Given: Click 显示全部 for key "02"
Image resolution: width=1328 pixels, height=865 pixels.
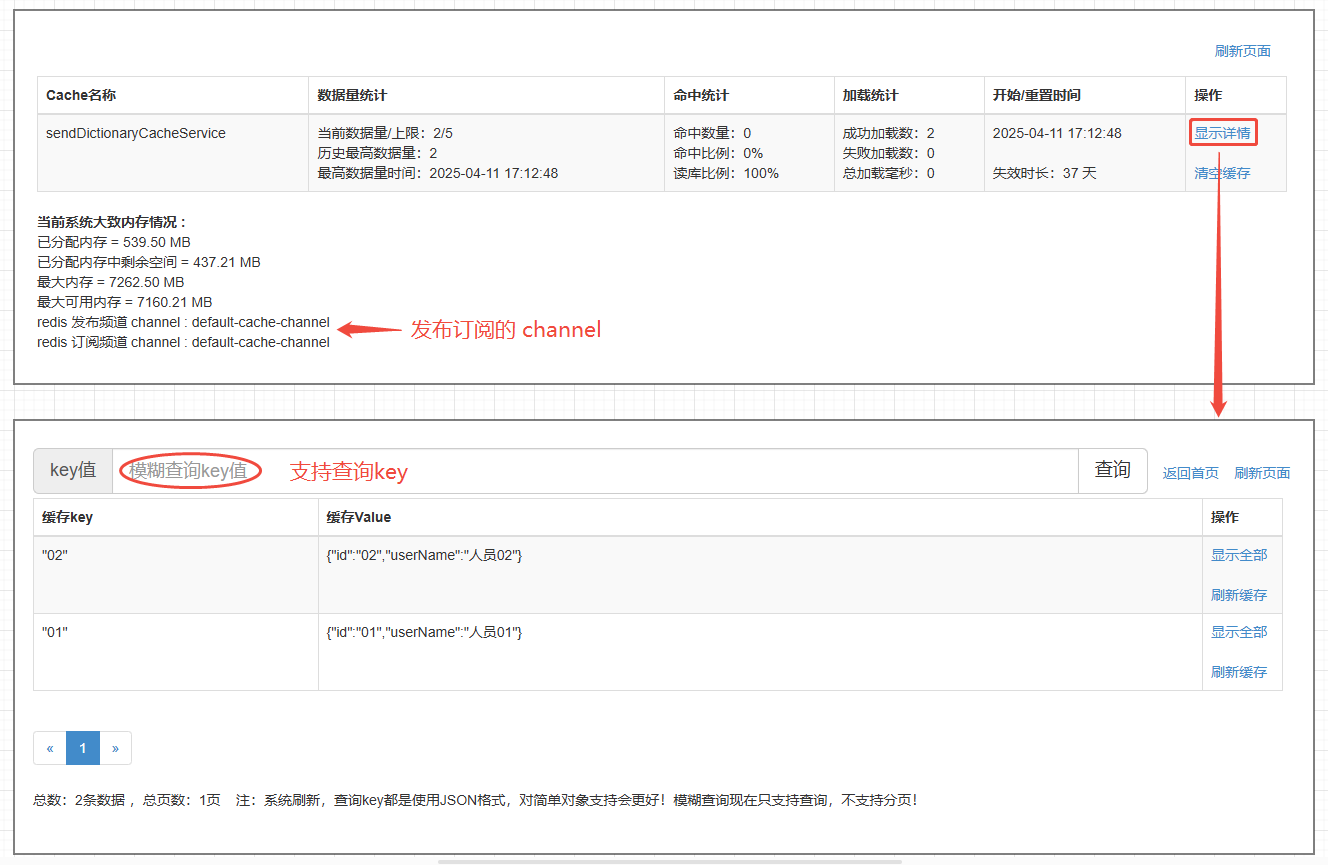Looking at the screenshot, I should tap(1239, 555).
